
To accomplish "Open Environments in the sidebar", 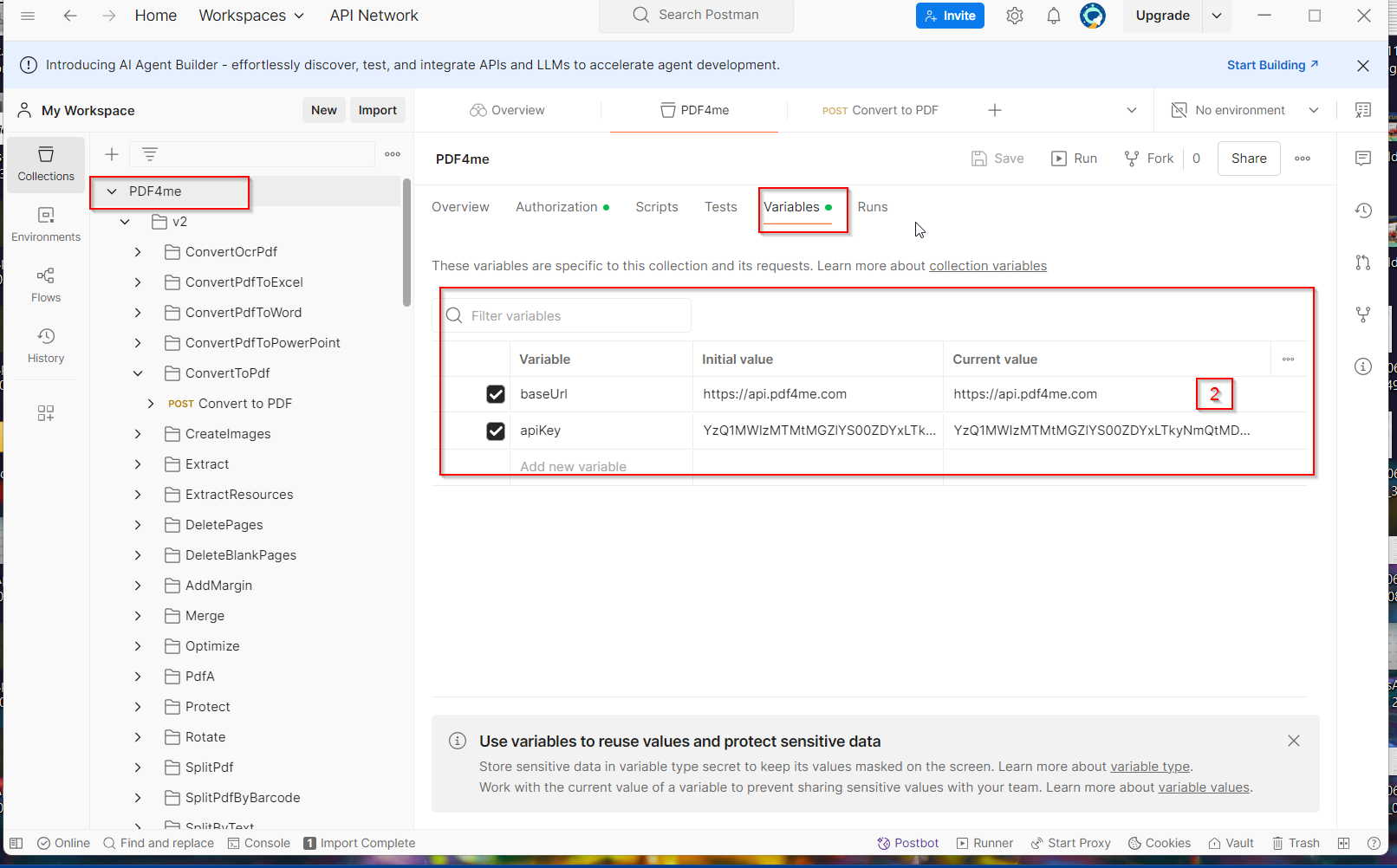I will click(x=46, y=224).
